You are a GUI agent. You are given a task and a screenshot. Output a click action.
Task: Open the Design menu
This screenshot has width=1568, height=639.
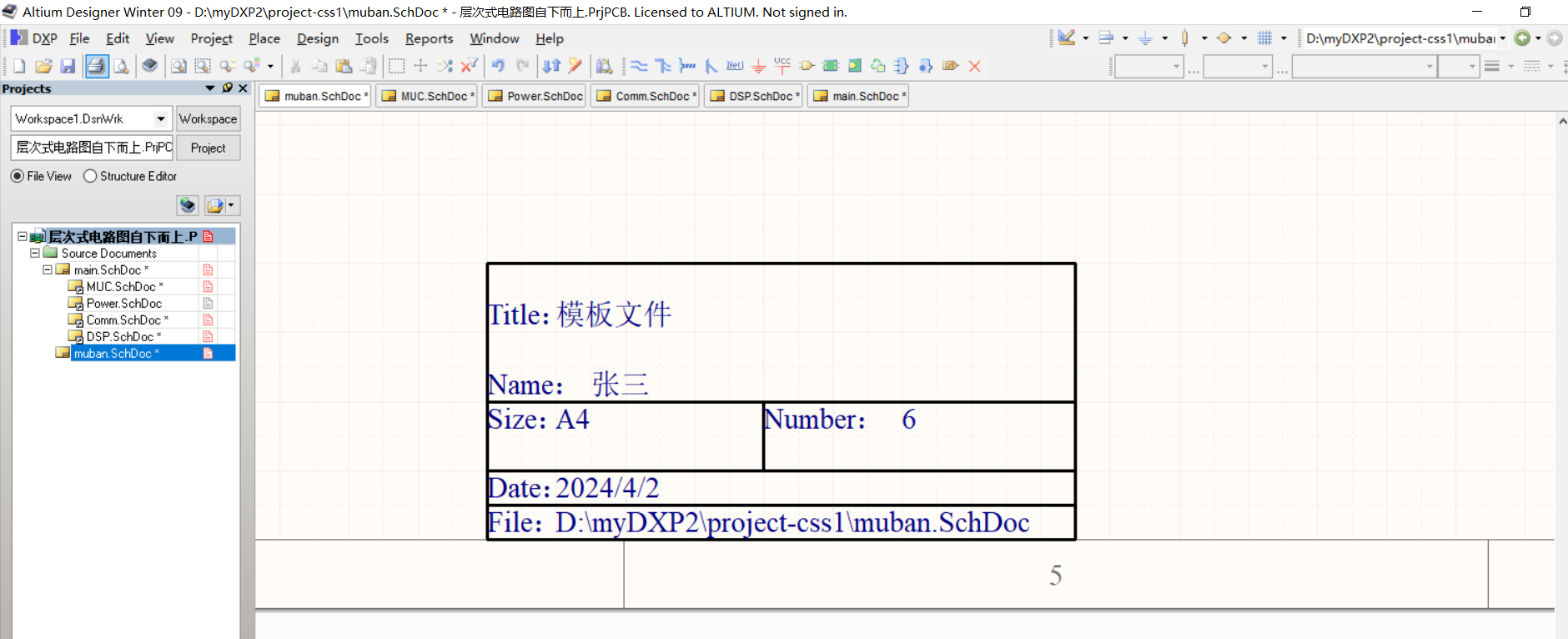click(318, 38)
